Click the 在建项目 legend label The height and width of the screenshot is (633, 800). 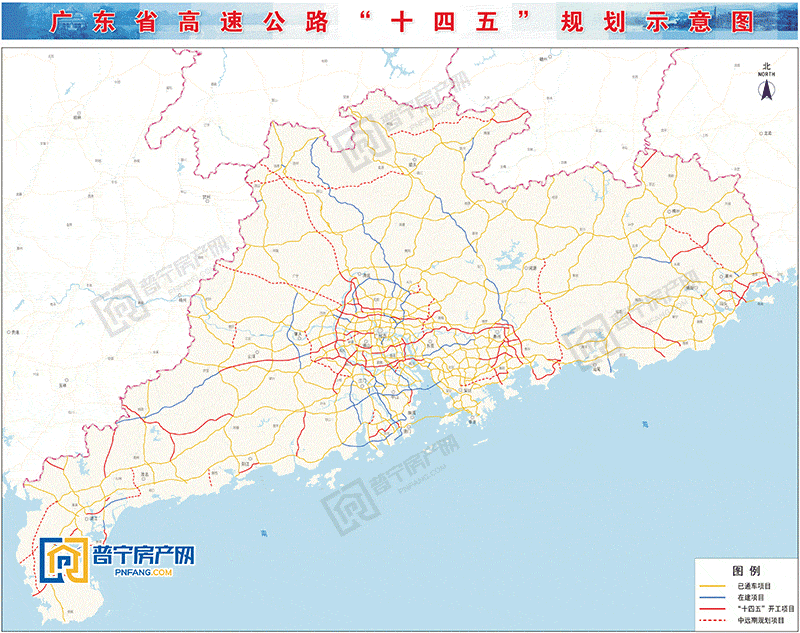click(751, 596)
